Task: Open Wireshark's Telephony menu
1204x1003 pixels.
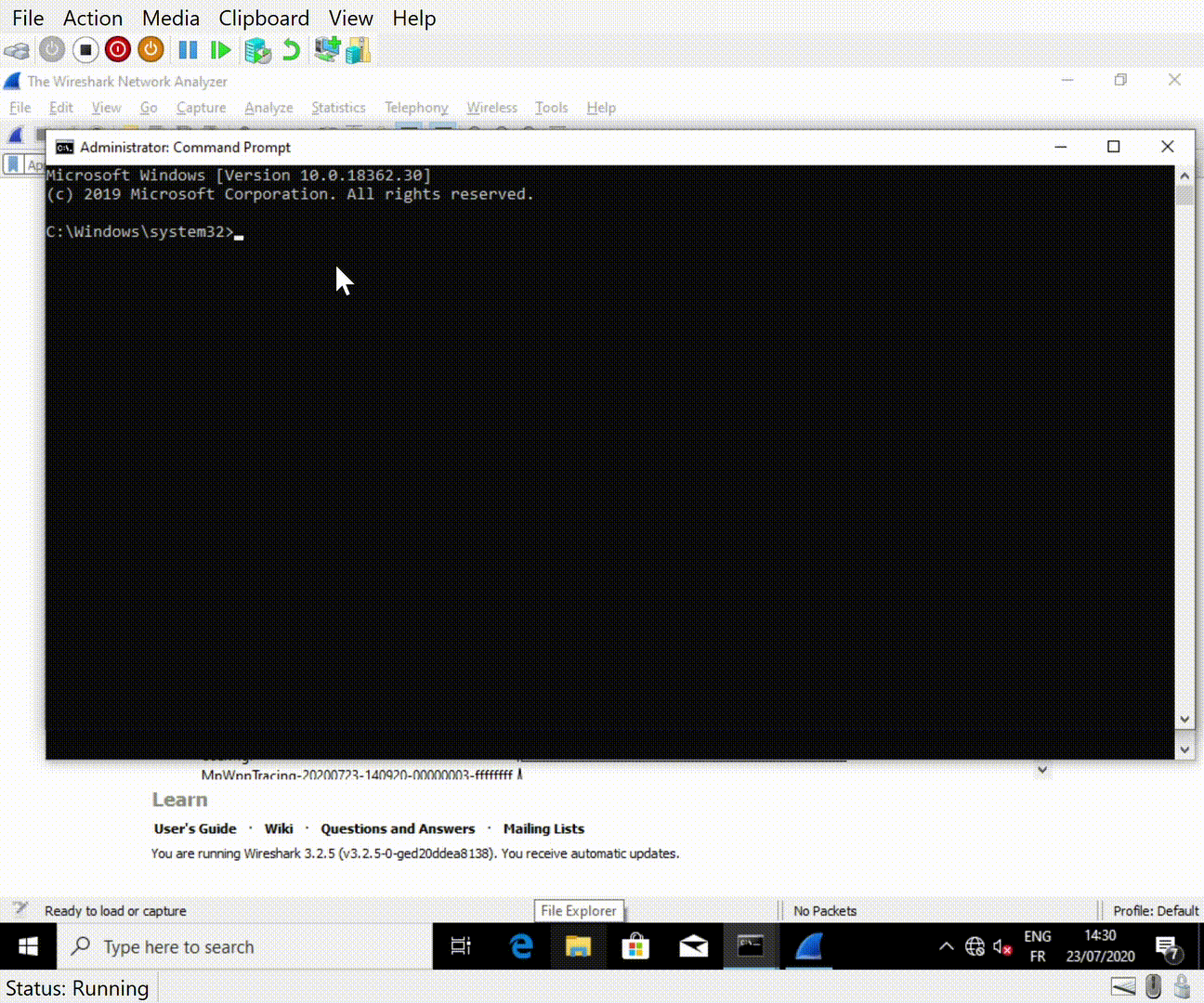Action: (416, 108)
